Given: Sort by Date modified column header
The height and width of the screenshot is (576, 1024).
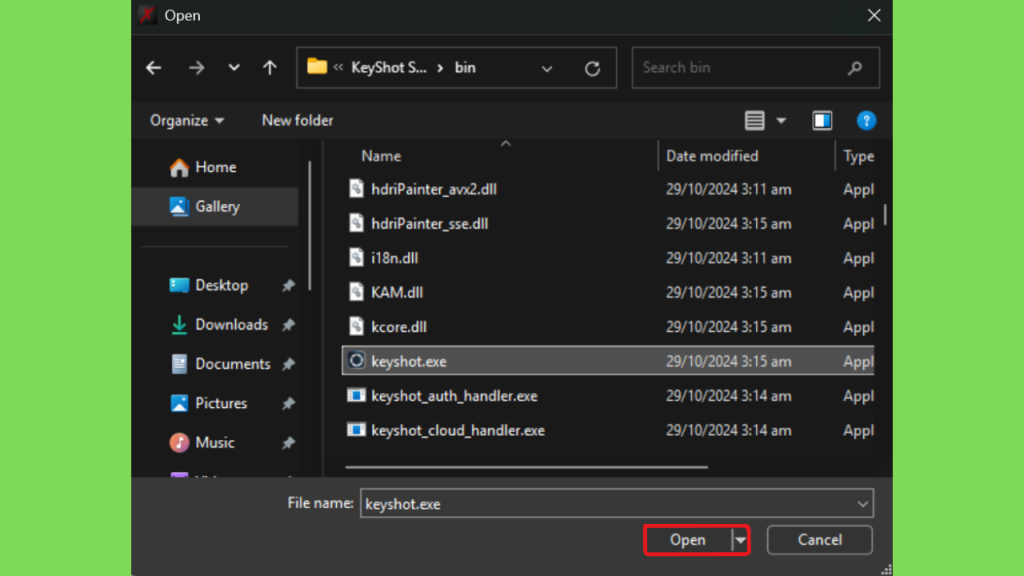Looking at the screenshot, I should click(712, 156).
